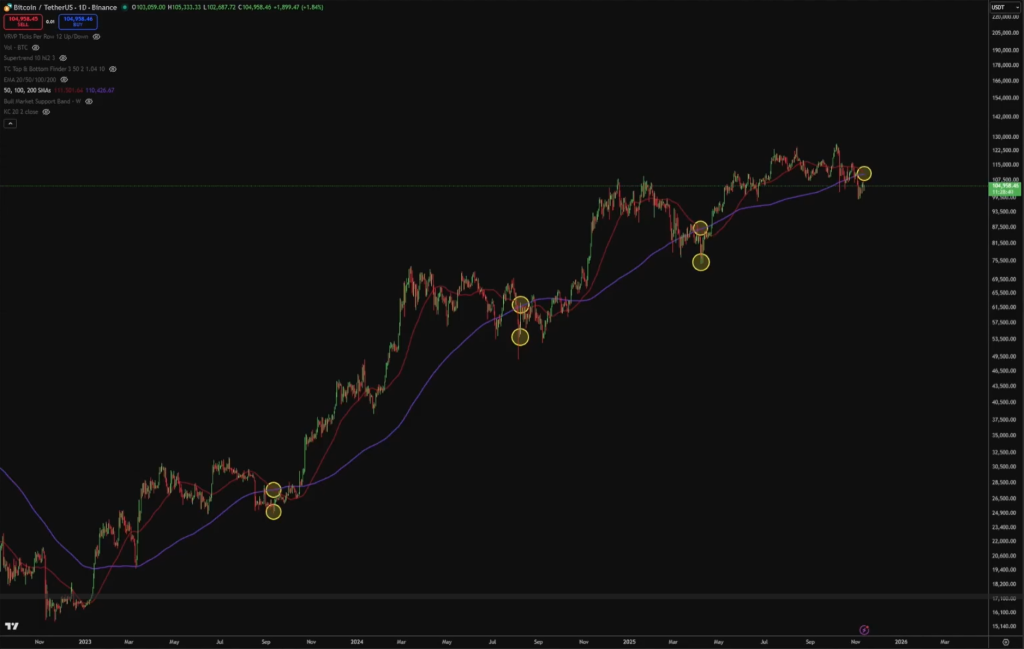The width and height of the screenshot is (1024, 649).
Task: Click the EMA 20/50/100/200 indicator label
Action: tap(30, 80)
